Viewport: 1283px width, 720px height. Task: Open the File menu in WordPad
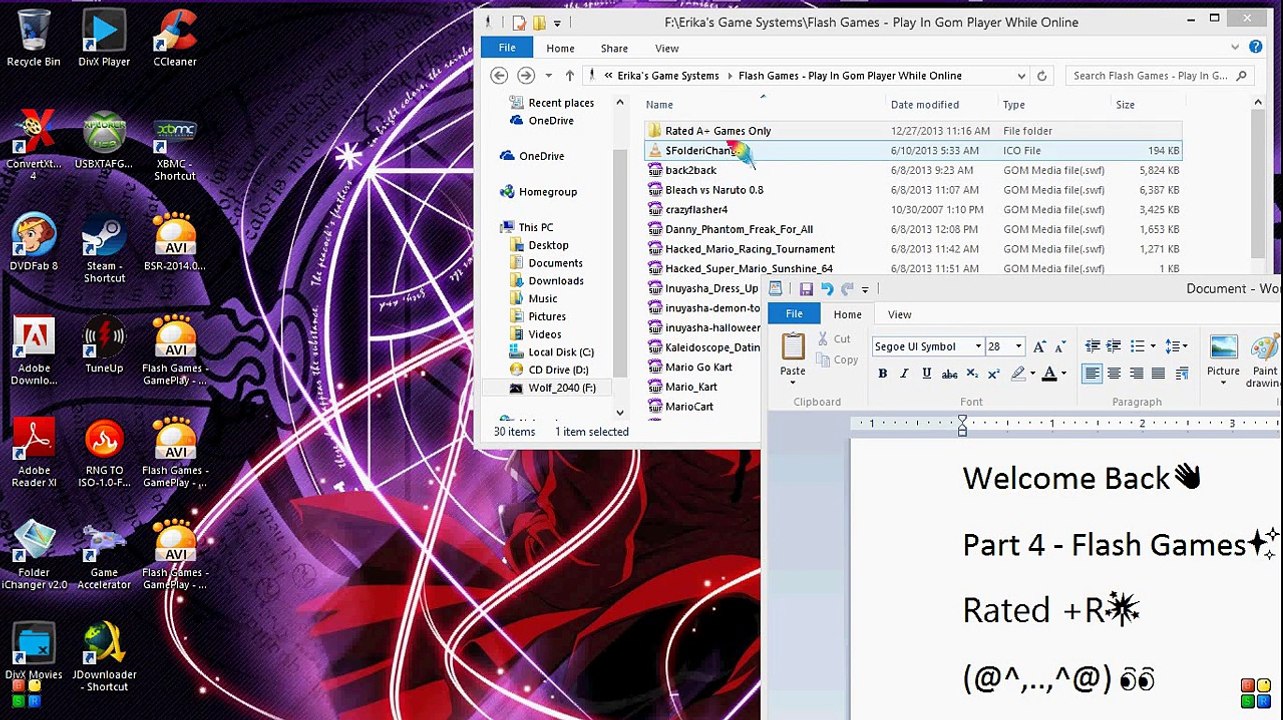click(794, 314)
